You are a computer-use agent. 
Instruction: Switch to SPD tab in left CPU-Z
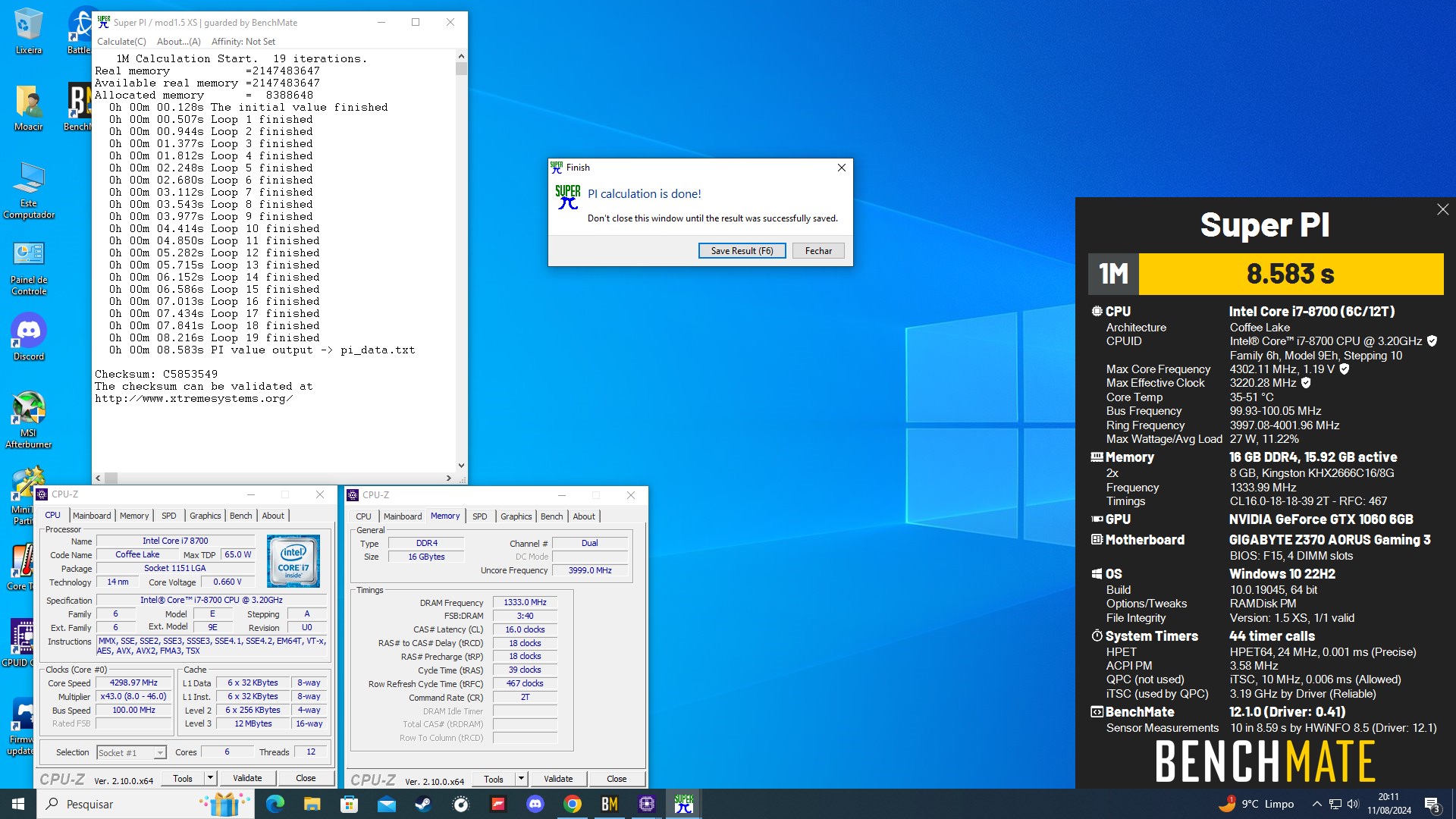pyautogui.click(x=168, y=516)
